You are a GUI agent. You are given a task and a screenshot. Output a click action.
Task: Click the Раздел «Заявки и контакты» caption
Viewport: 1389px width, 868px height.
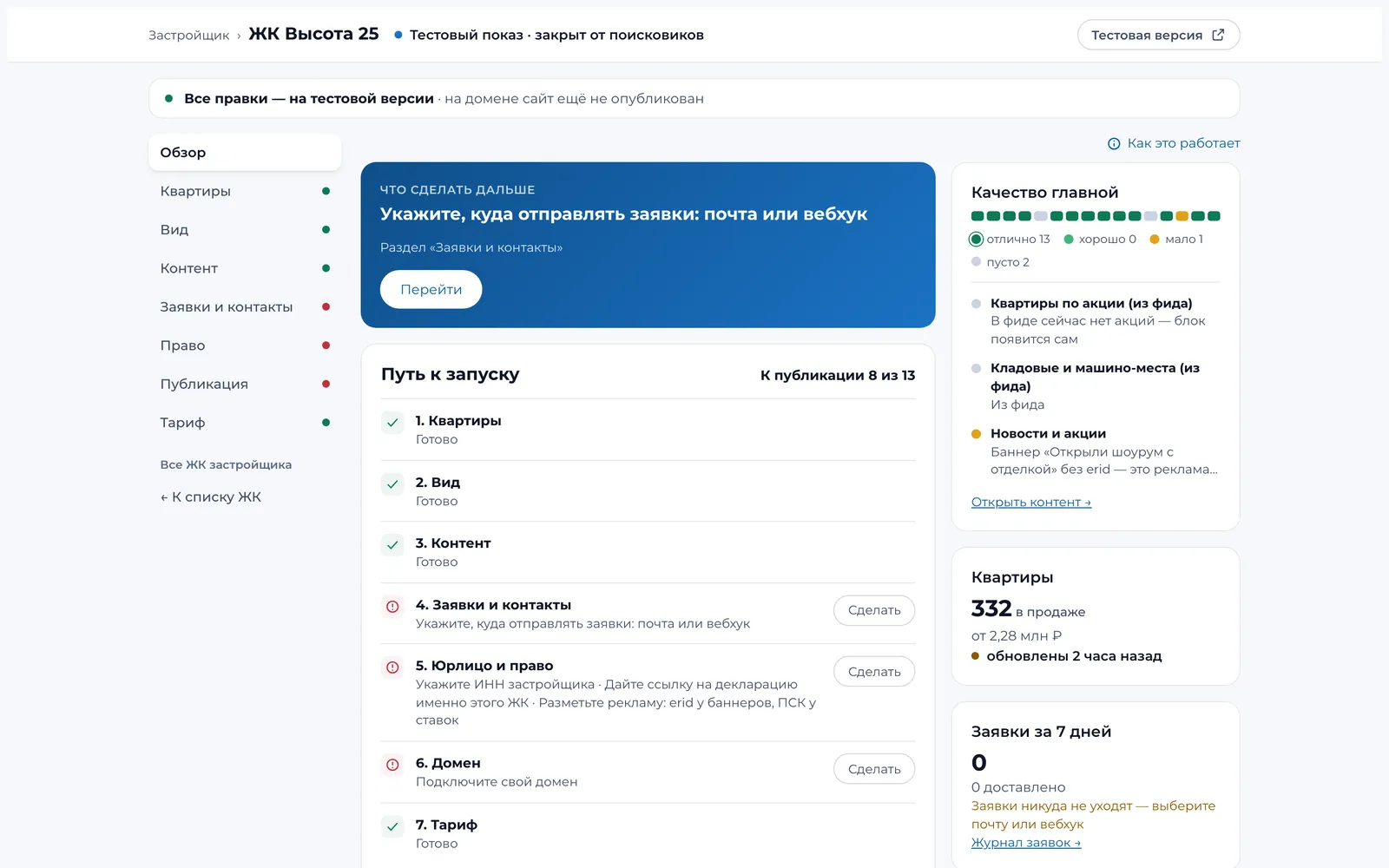click(471, 248)
